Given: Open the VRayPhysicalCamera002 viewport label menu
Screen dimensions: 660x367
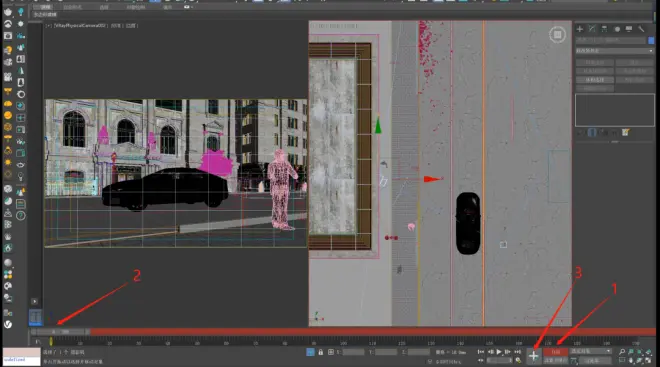Looking at the screenshot, I should click(80, 26).
